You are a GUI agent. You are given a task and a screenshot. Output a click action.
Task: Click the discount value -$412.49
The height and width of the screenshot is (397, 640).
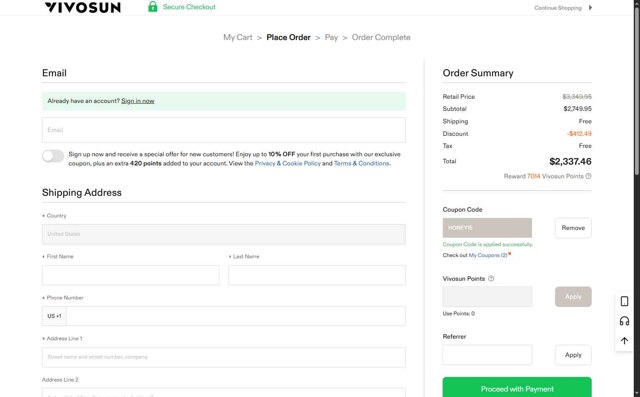[579, 134]
